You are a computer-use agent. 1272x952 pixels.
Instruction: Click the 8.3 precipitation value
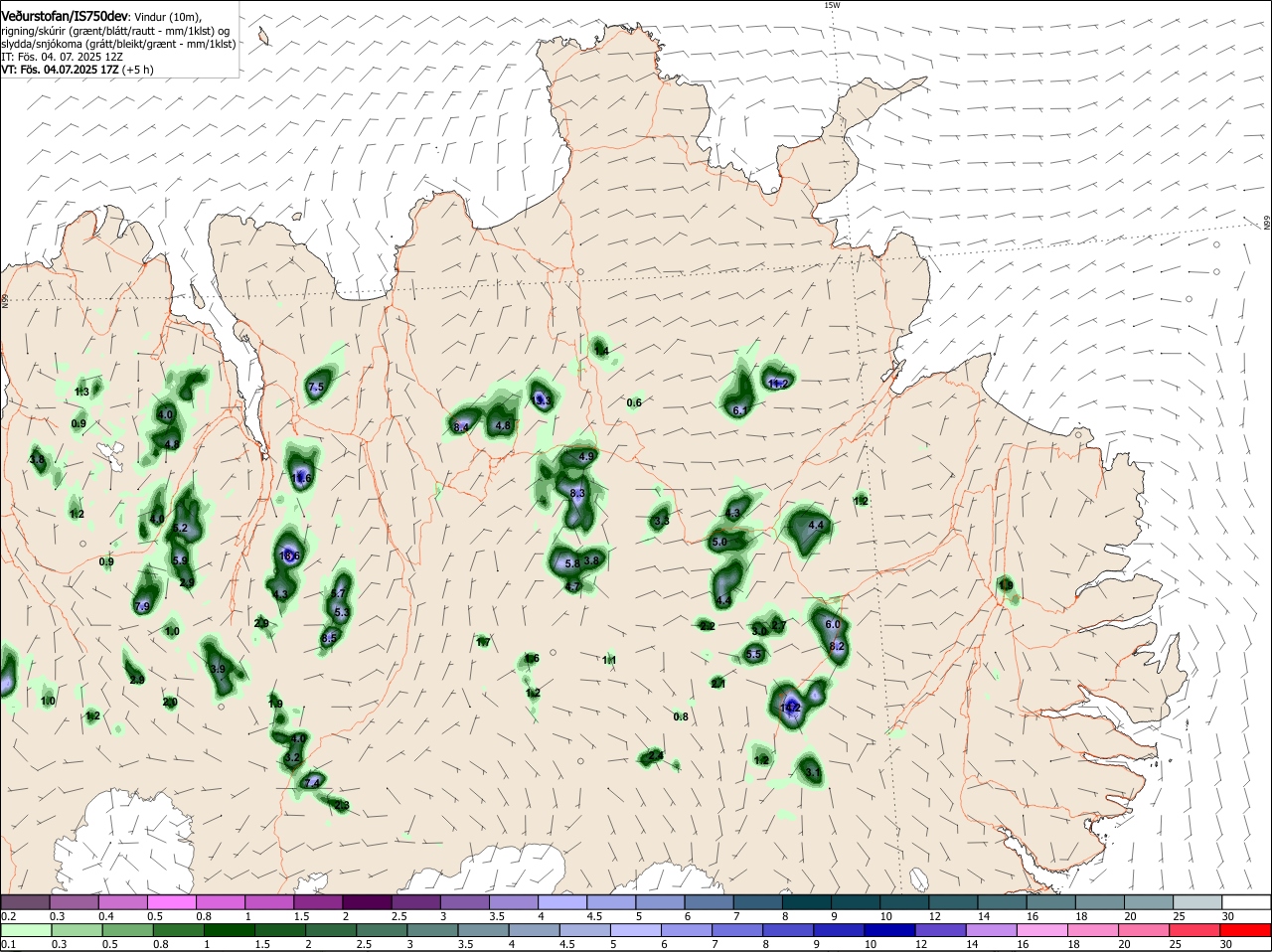577,493
